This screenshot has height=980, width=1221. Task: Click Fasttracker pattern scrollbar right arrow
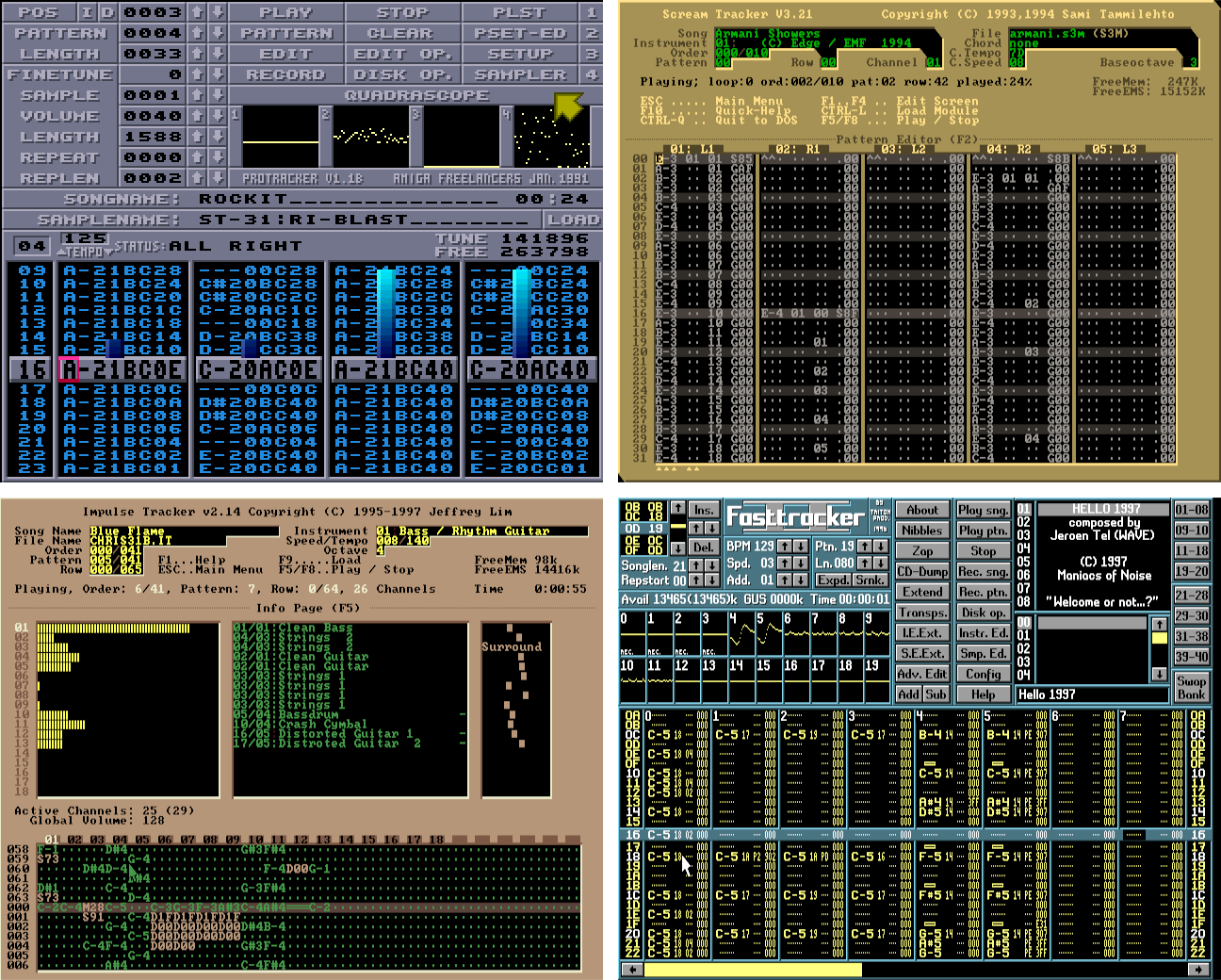[1197, 970]
